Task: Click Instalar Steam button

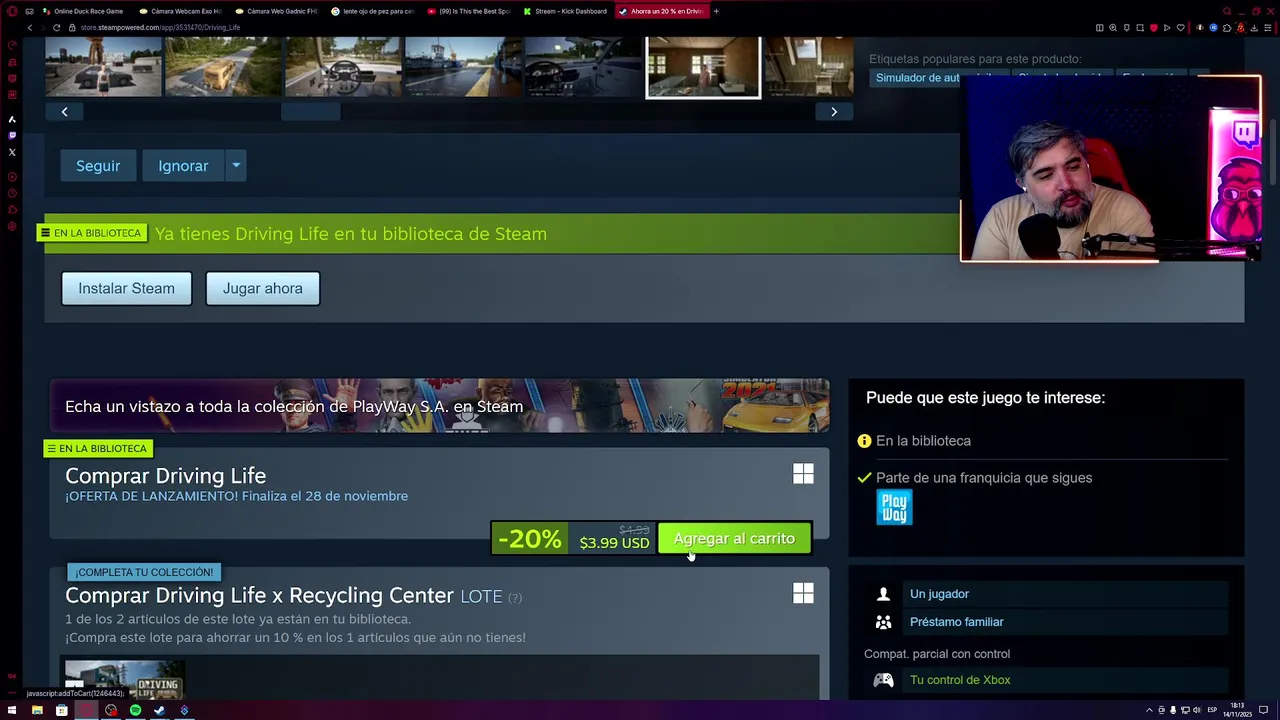Action: [126, 288]
